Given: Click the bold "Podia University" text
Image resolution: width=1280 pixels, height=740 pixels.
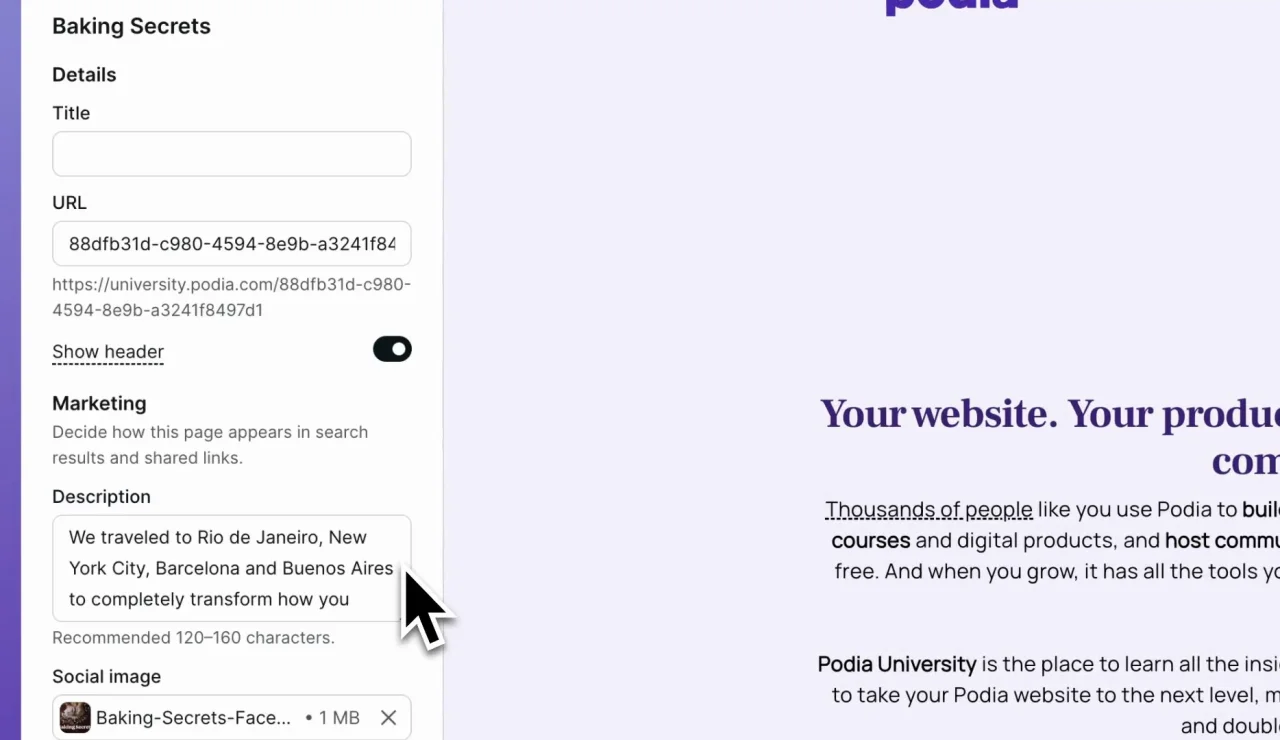Looking at the screenshot, I should 896,664.
